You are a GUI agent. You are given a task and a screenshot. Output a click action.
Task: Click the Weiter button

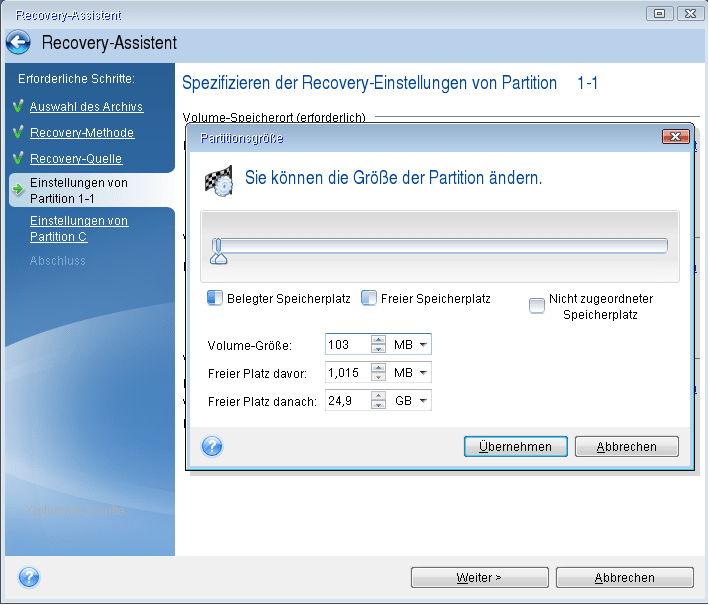pos(478,578)
